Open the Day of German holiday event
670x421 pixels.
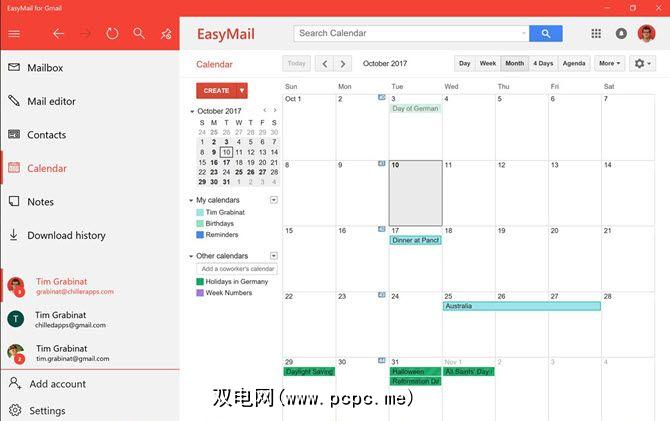pyautogui.click(x=415, y=109)
